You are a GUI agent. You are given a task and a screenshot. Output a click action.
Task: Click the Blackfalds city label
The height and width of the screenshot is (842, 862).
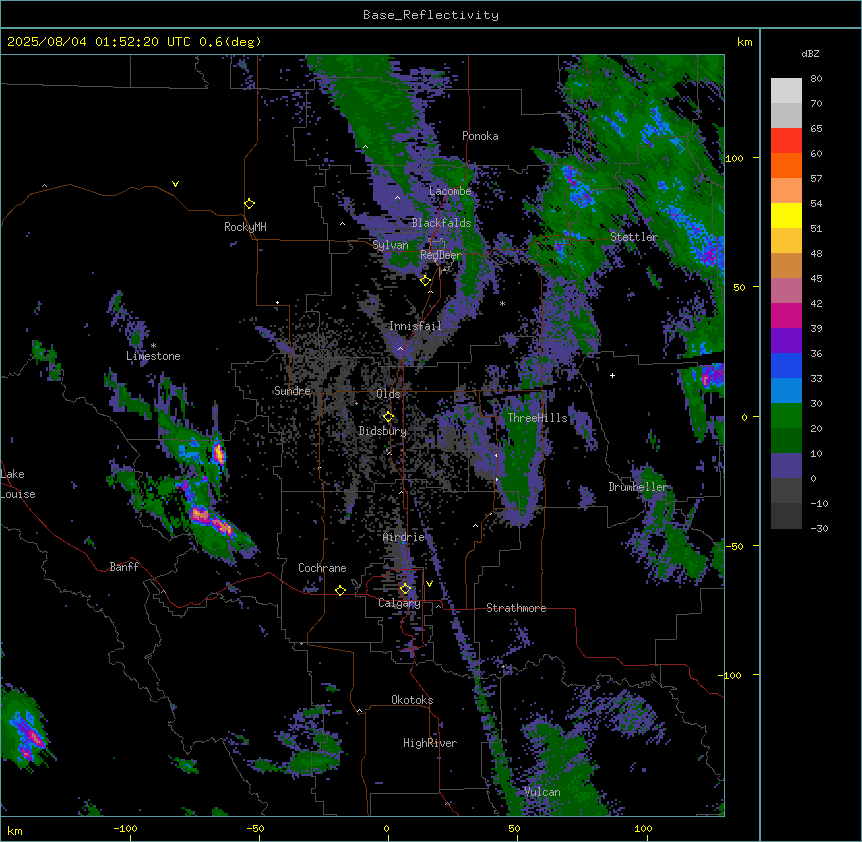coord(441,223)
